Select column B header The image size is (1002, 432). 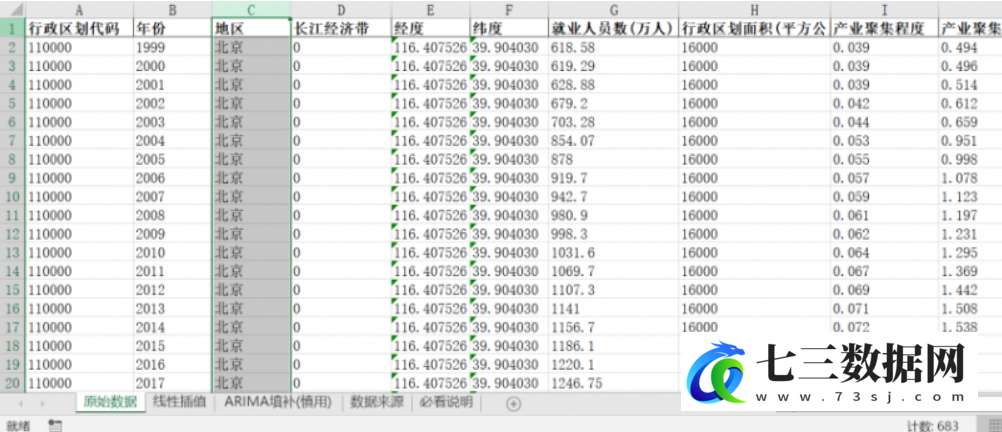click(x=173, y=10)
